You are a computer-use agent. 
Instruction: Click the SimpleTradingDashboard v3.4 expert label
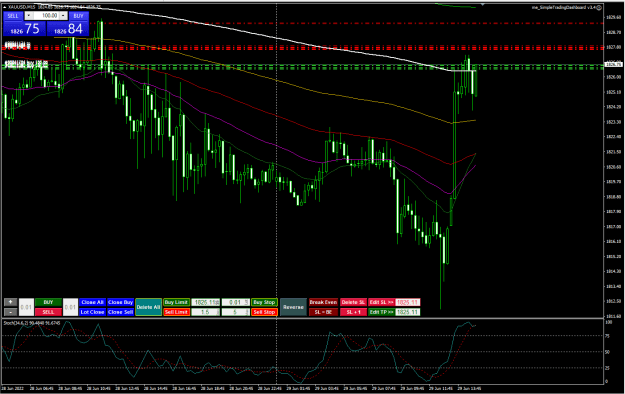[x=564, y=7]
